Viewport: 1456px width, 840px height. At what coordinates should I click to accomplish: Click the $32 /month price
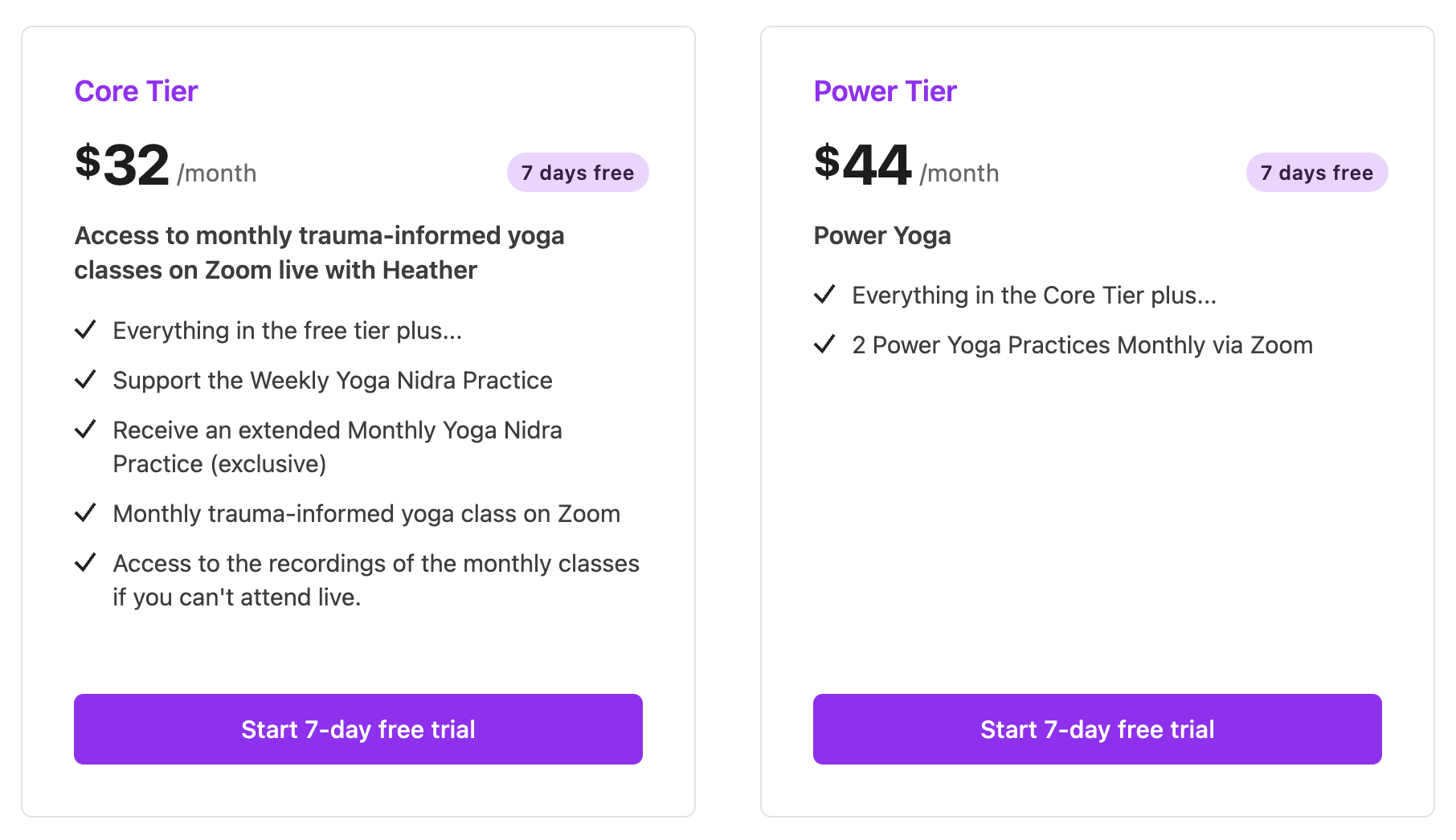(x=166, y=165)
